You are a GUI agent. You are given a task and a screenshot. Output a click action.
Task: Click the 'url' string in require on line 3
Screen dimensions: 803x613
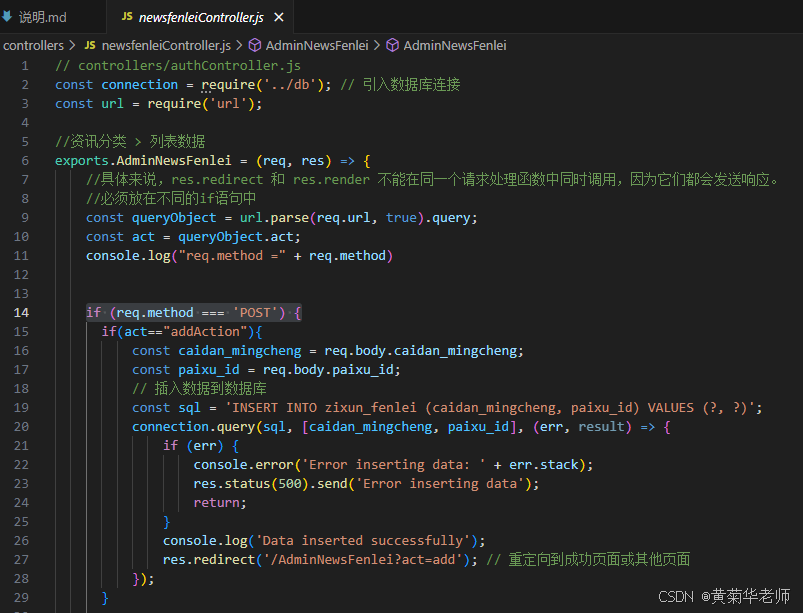point(228,103)
